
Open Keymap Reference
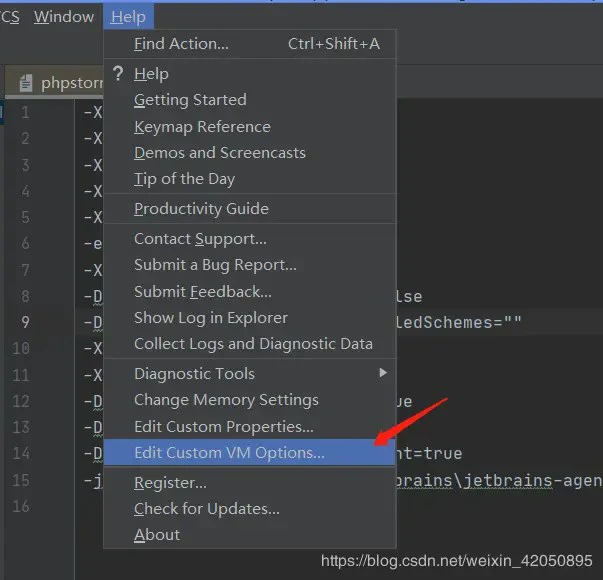tap(202, 126)
